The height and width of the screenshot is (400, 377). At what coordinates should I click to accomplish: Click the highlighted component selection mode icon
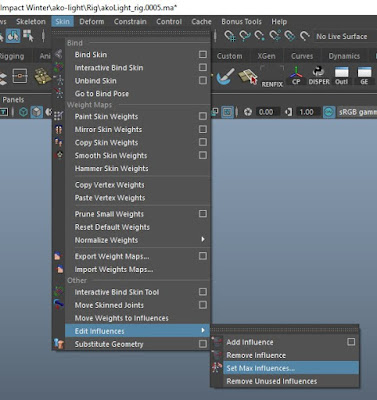point(13,36)
